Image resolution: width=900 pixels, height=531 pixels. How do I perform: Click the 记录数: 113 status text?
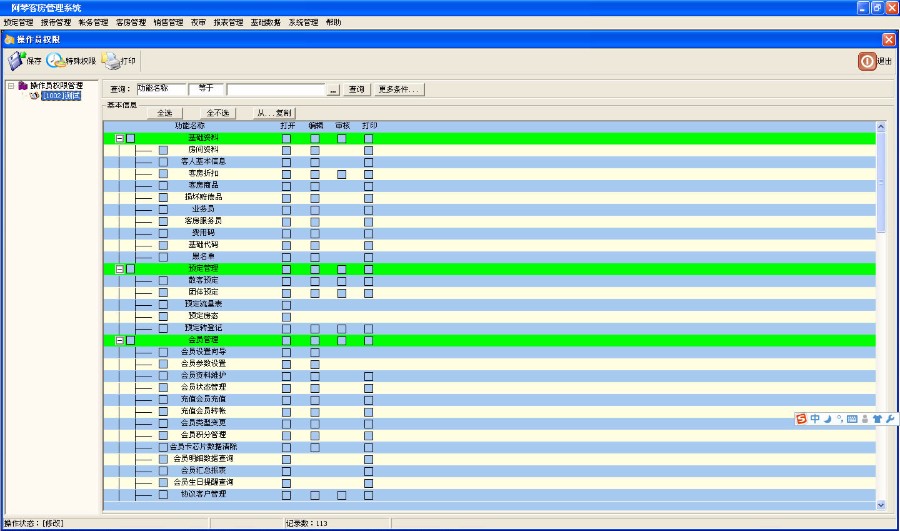pos(307,524)
